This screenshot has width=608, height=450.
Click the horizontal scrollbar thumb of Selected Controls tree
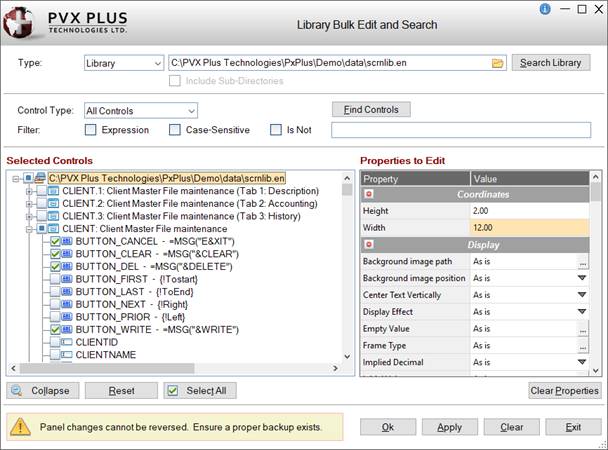(x=107, y=368)
